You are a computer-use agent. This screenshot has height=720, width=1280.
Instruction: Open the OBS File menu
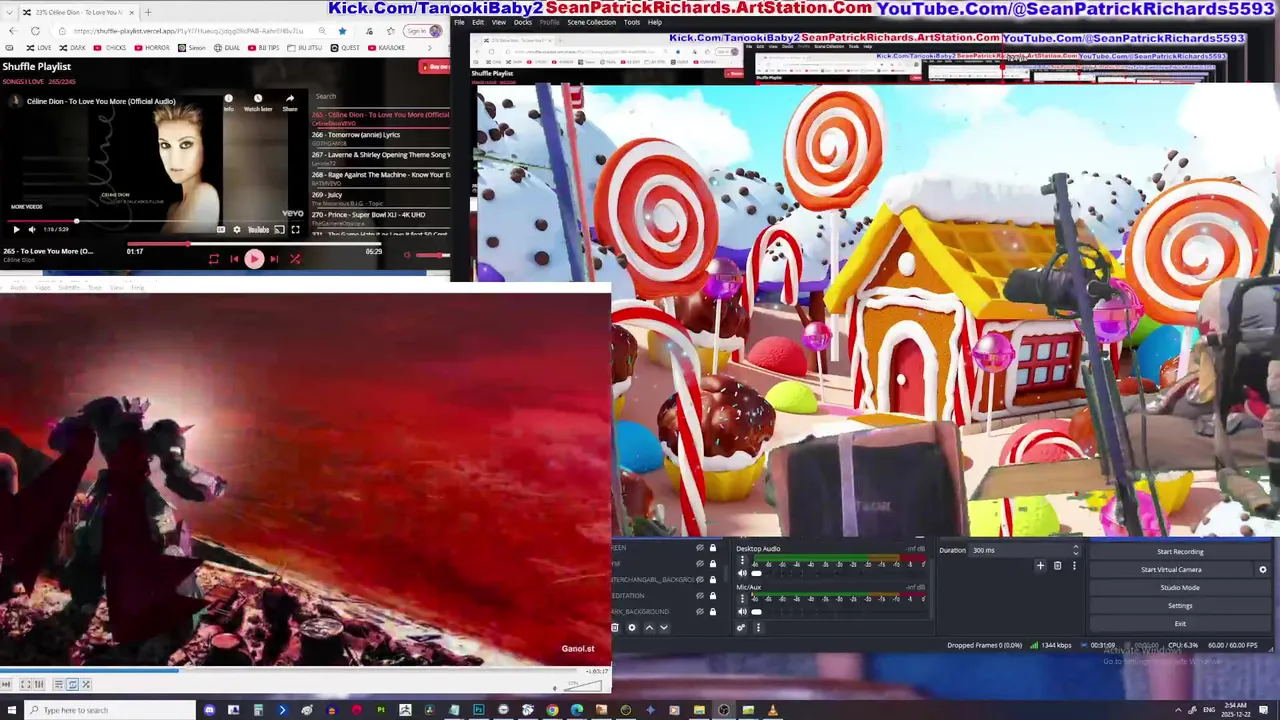point(460,22)
